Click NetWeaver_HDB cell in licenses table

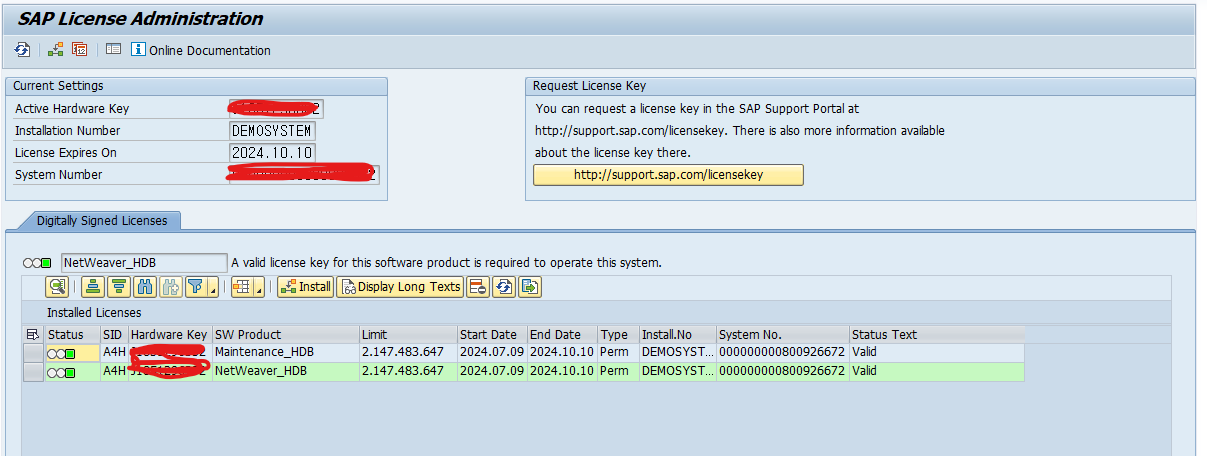[x=285, y=371]
